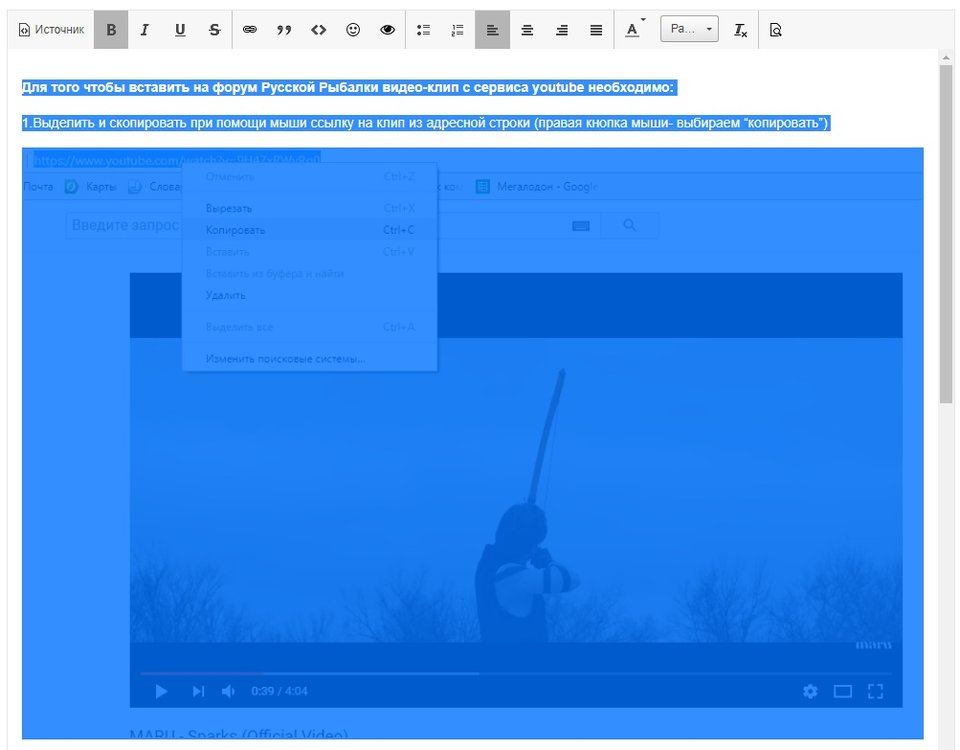
Task: Insert a hyperlink with the link icon
Action: pyautogui.click(x=250, y=30)
